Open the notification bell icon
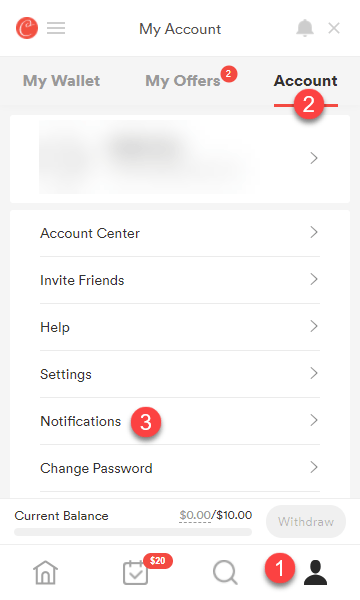Screen dimensions: 360x600 pos(305,28)
